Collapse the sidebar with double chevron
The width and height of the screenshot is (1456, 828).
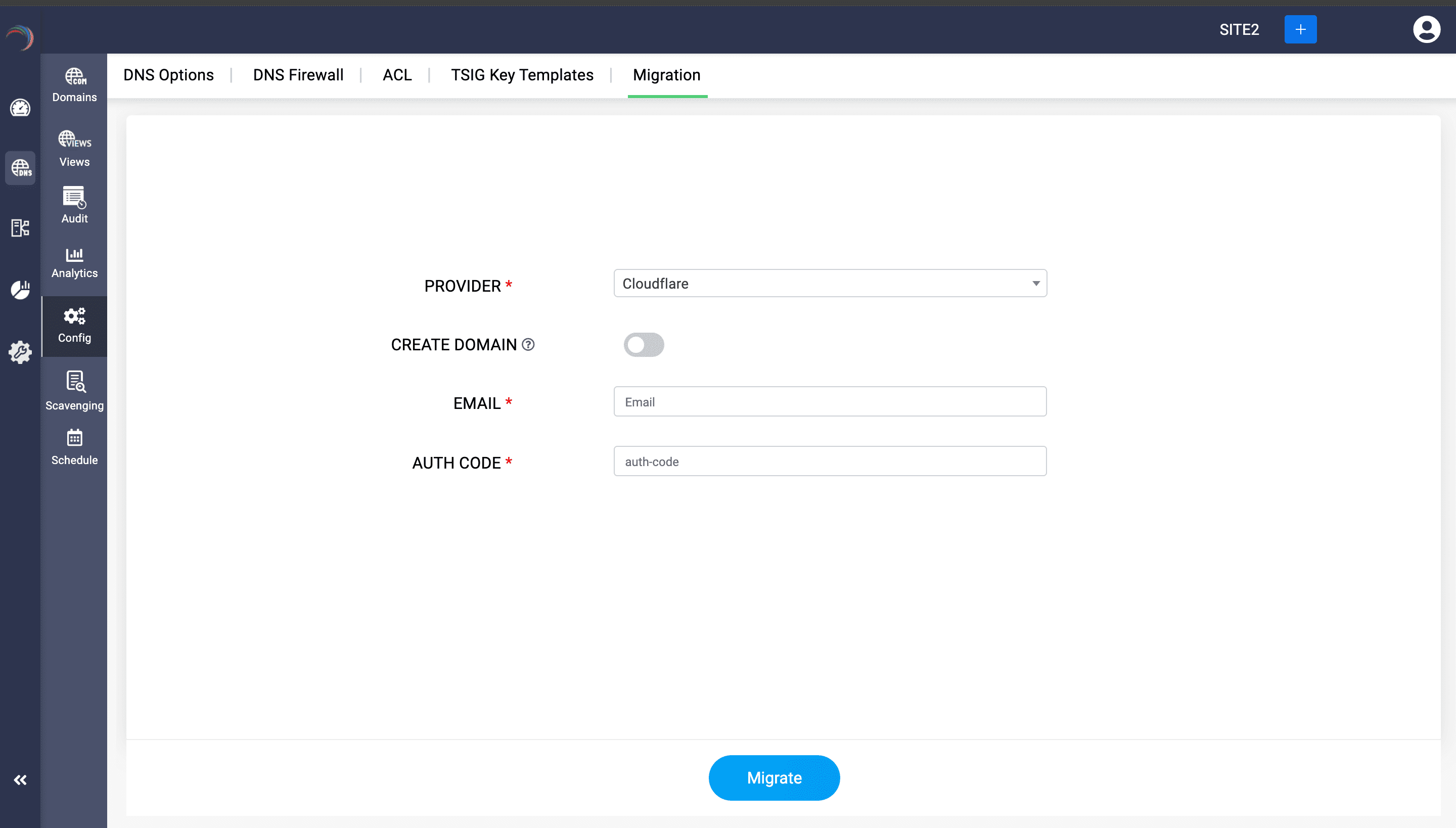(x=20, y=779)
